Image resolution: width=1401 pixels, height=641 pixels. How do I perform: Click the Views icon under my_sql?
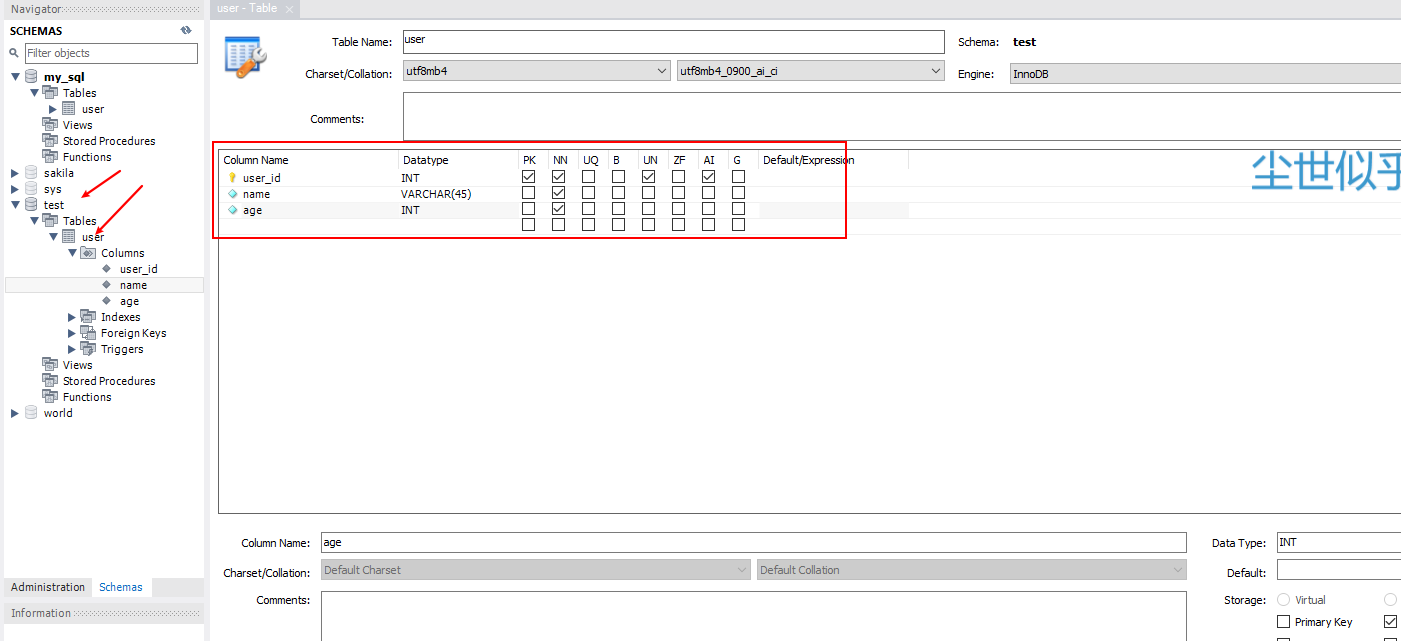50,125
